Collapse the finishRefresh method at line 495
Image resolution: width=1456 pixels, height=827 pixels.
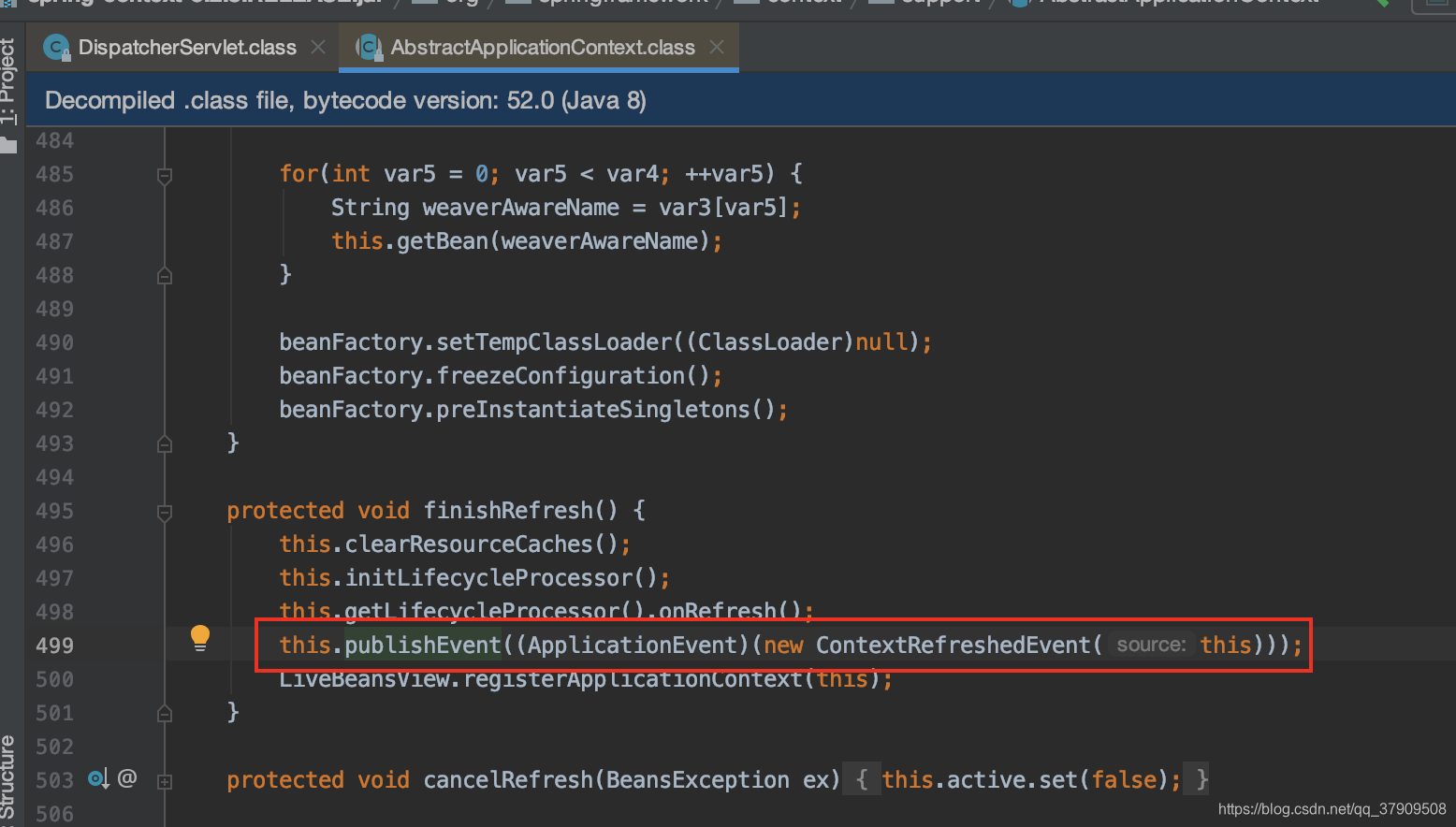[165, 512]
